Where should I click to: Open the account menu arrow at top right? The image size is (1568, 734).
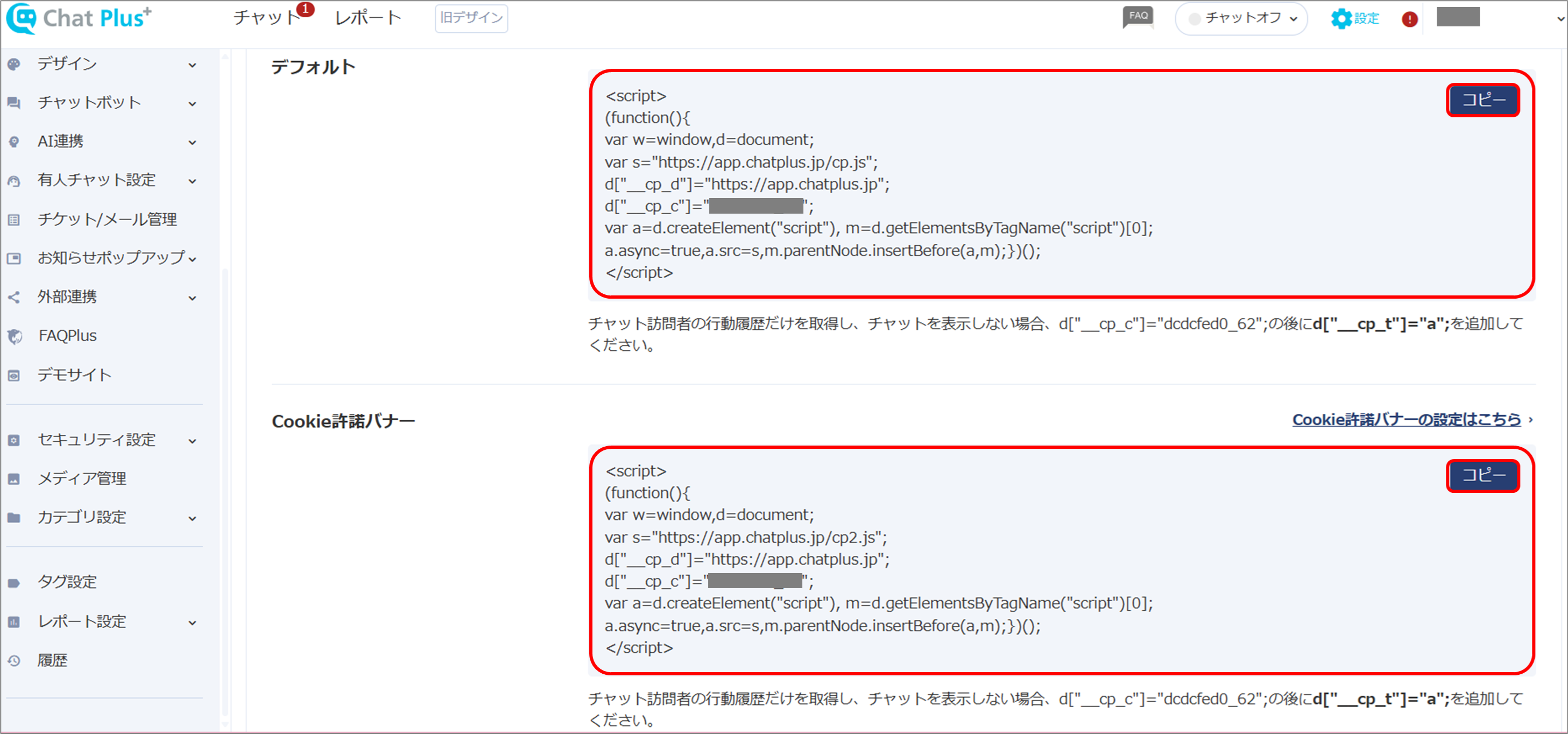[x=1560, y=19]
